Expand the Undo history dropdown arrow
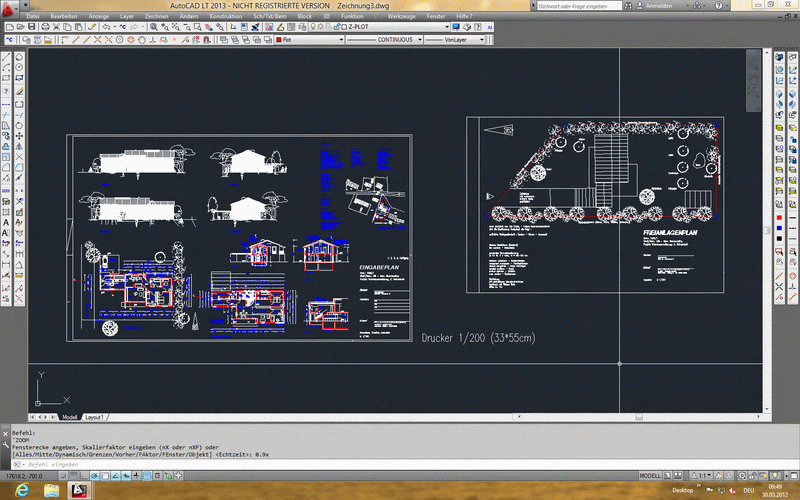 115,27
